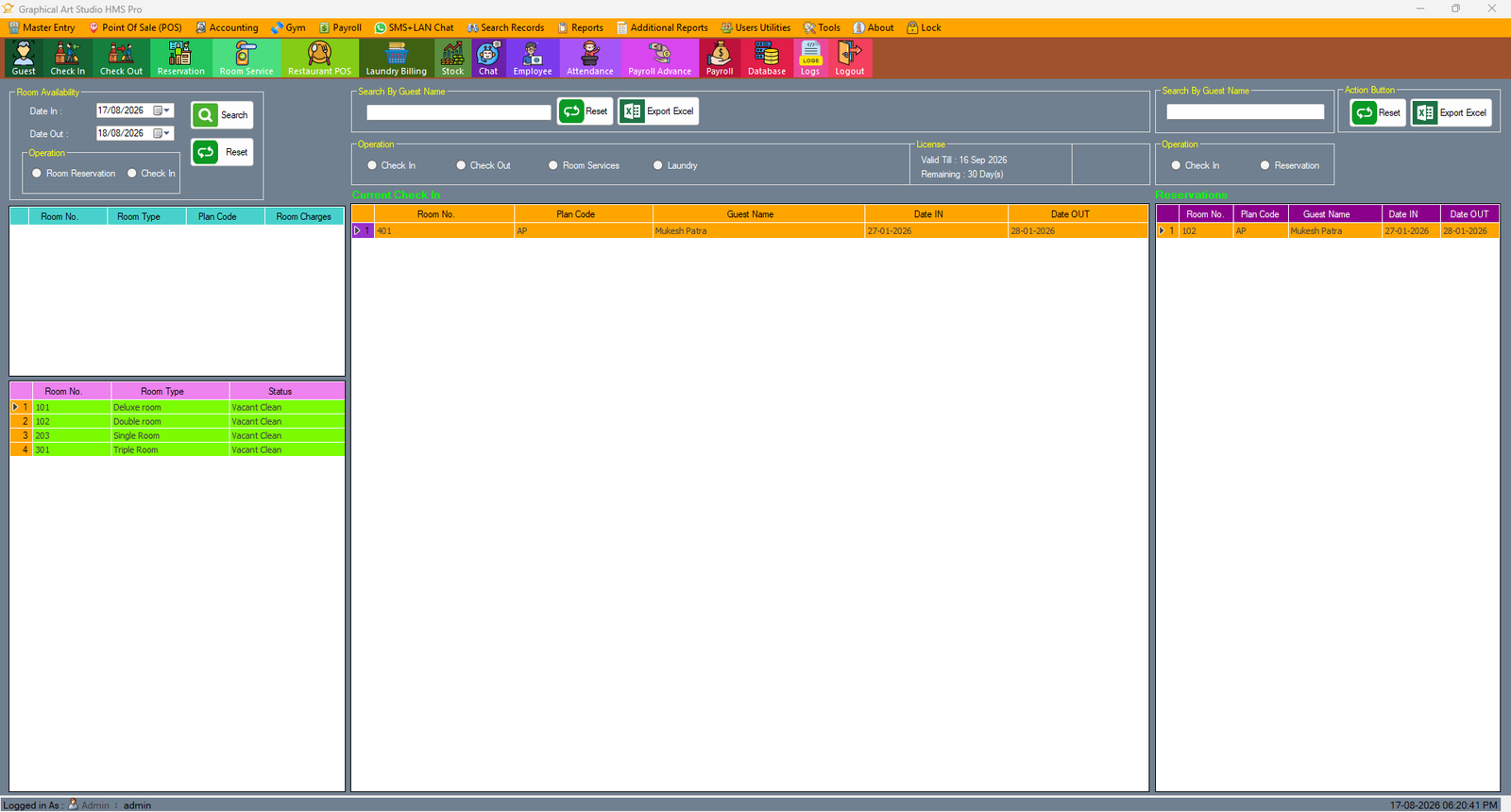Select the Check Out radio option

tap(484, 165)
